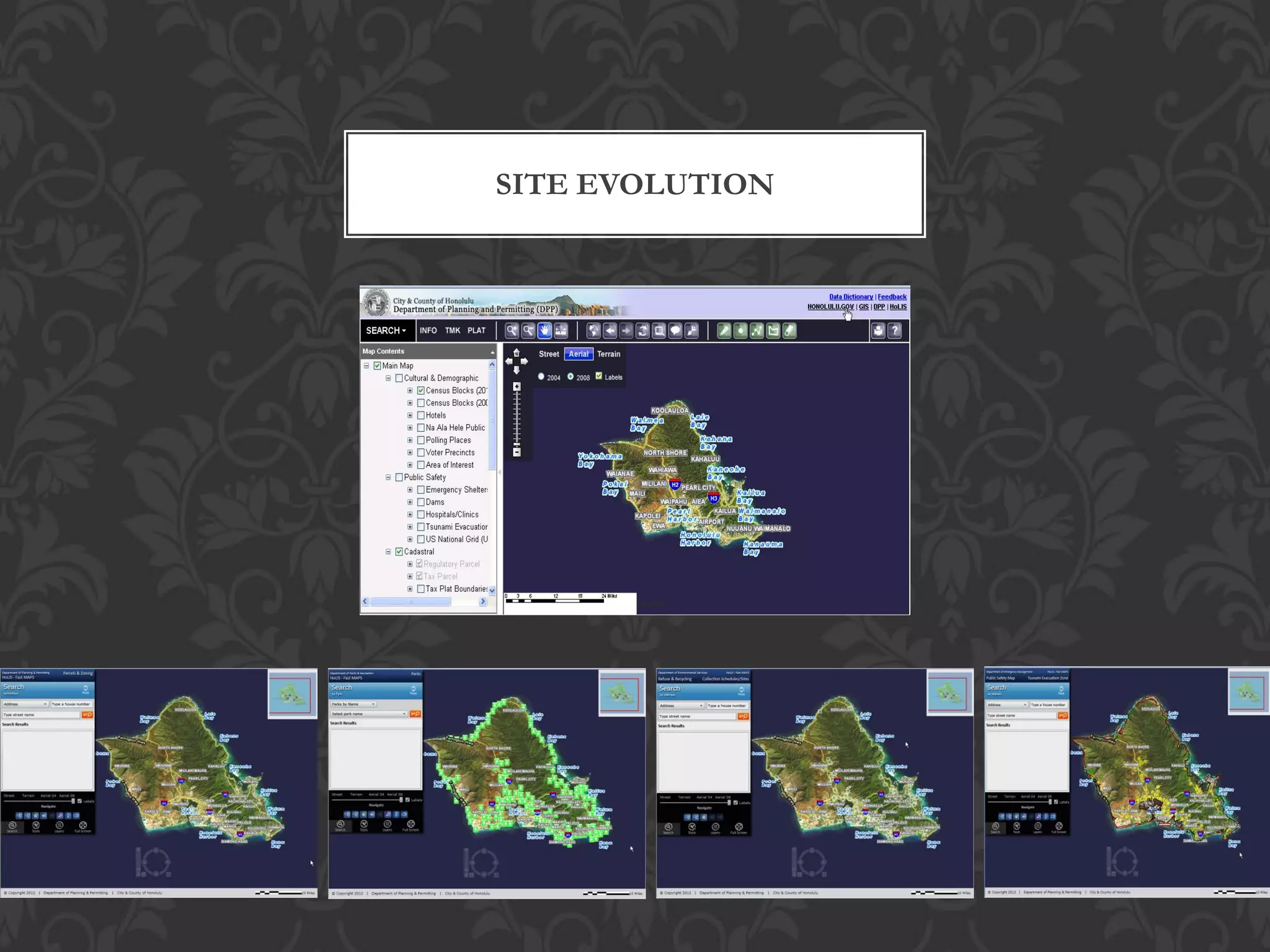This screenshot has width=1270, height=952.
Task: Click the zoom level slider track
Action: 517,420
